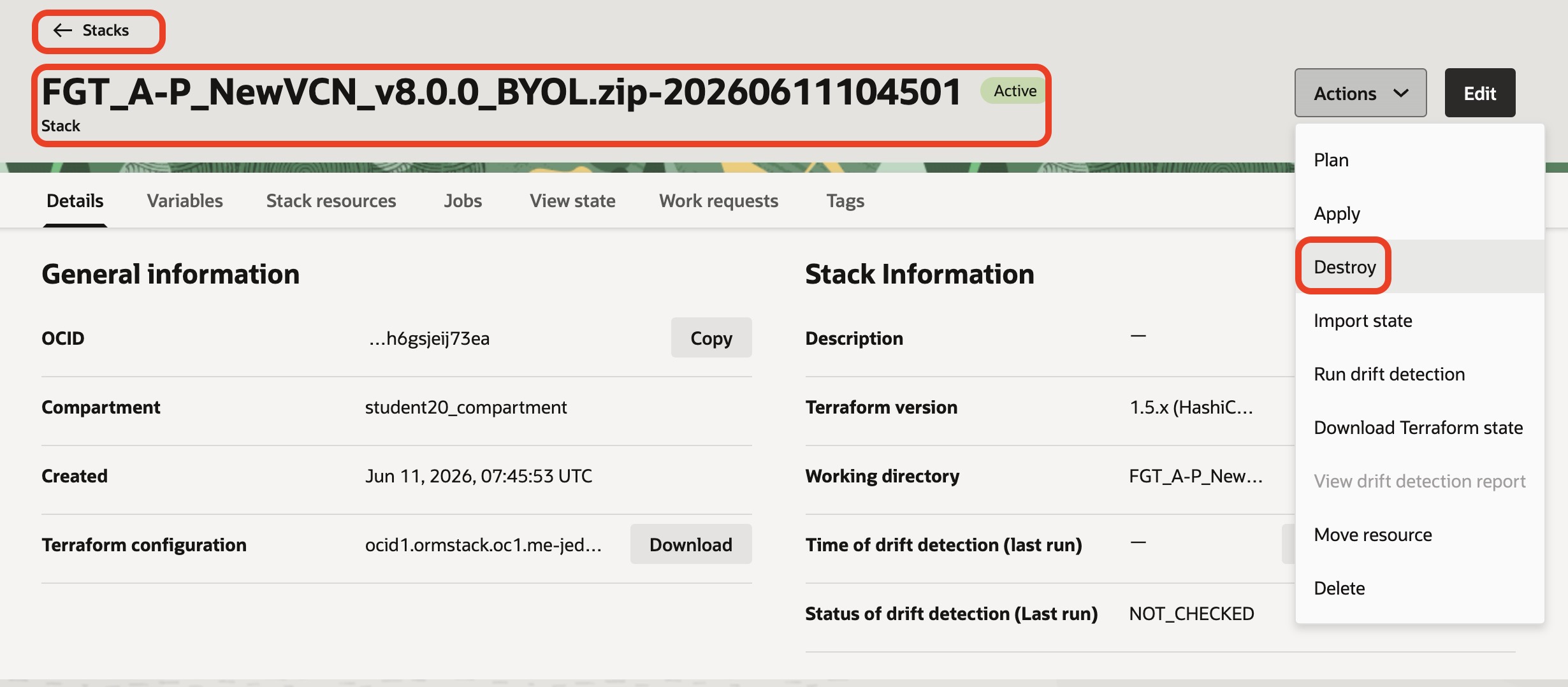Click Terraform version value 1.5.x
The image size is (1568, 687).
pos(1191,407)
